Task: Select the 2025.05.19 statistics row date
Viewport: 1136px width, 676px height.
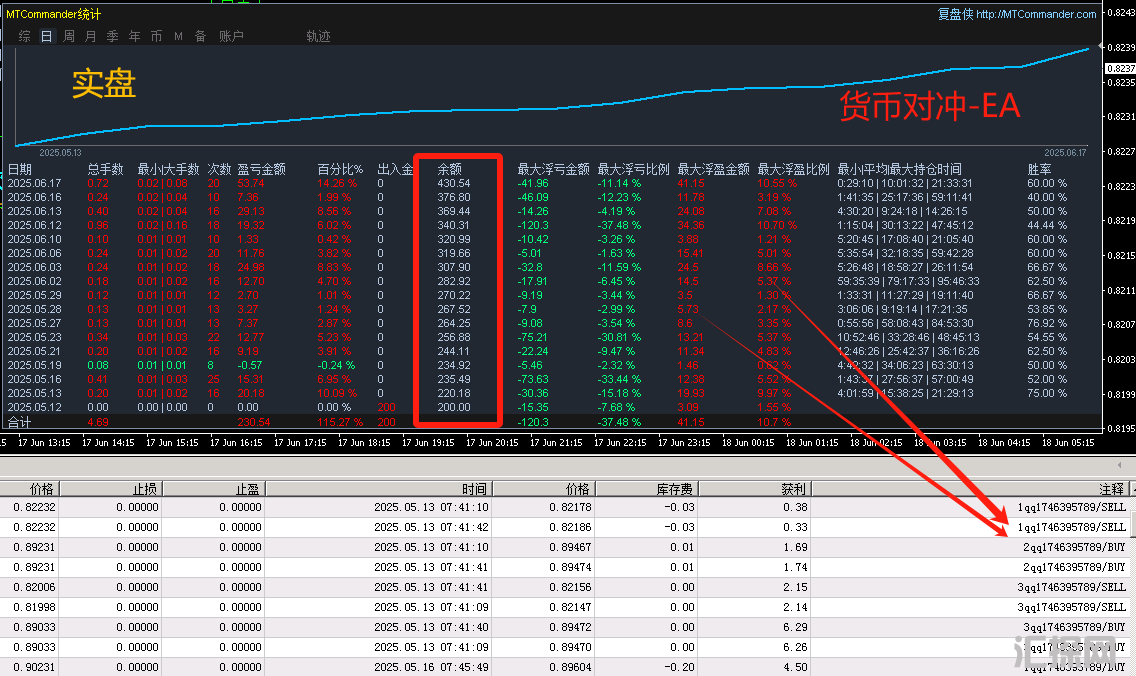Action: pos(34,365)
